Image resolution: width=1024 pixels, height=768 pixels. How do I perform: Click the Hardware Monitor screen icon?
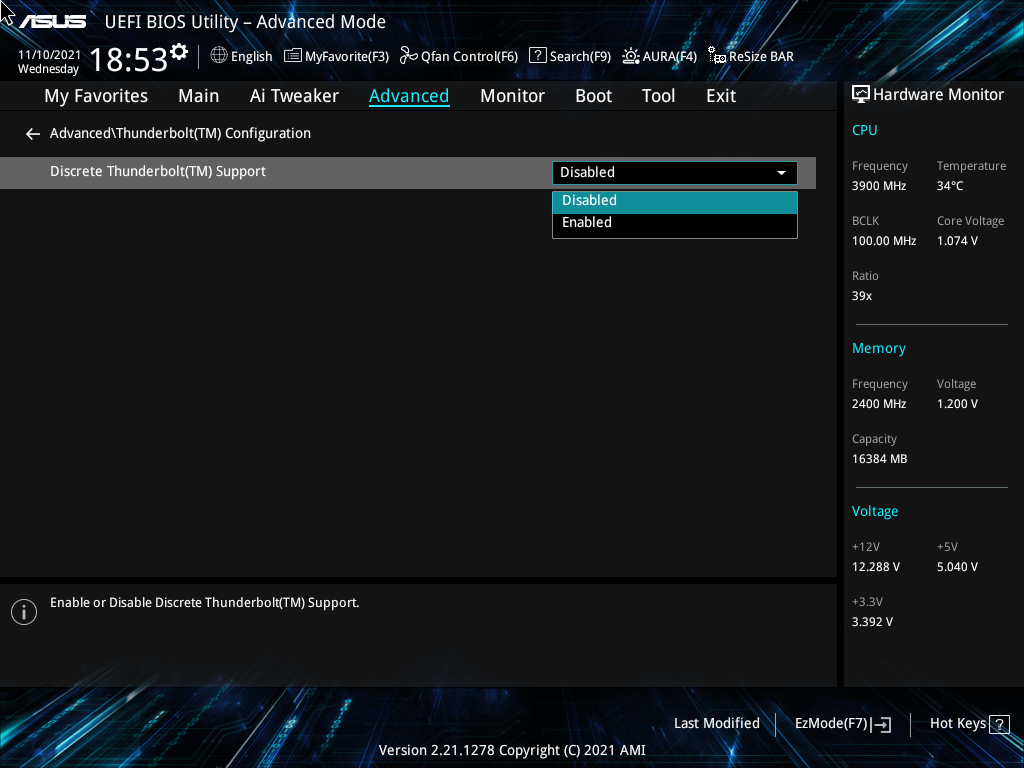coord(861,95)
